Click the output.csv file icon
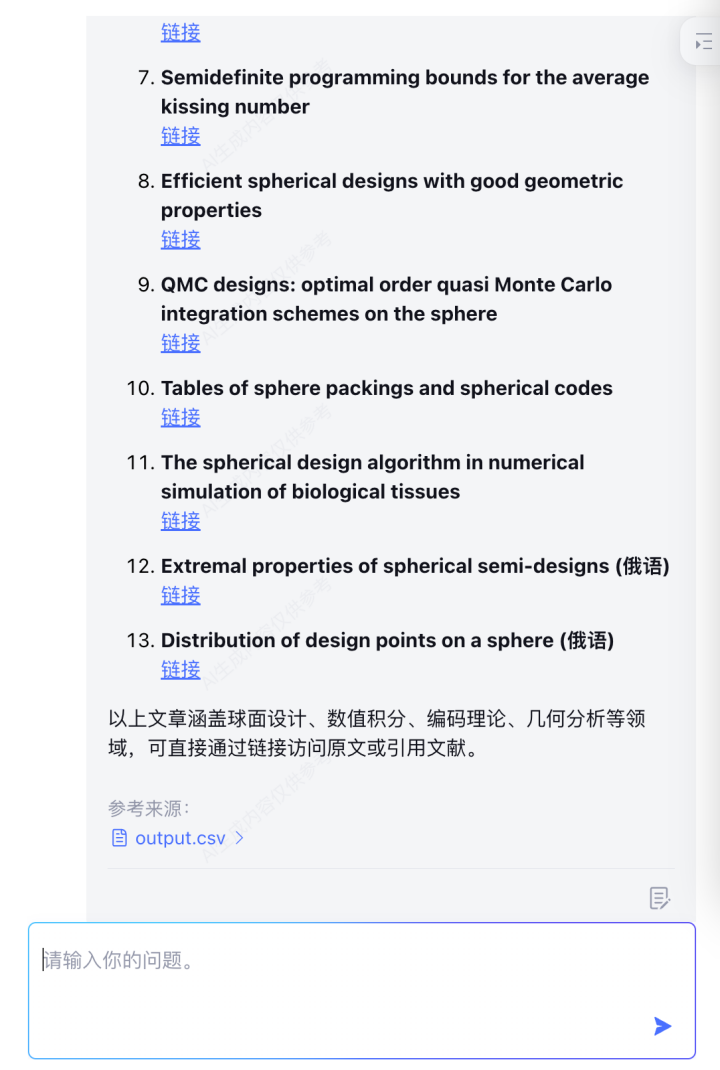 pyautogui.click(x=119, y=838)
